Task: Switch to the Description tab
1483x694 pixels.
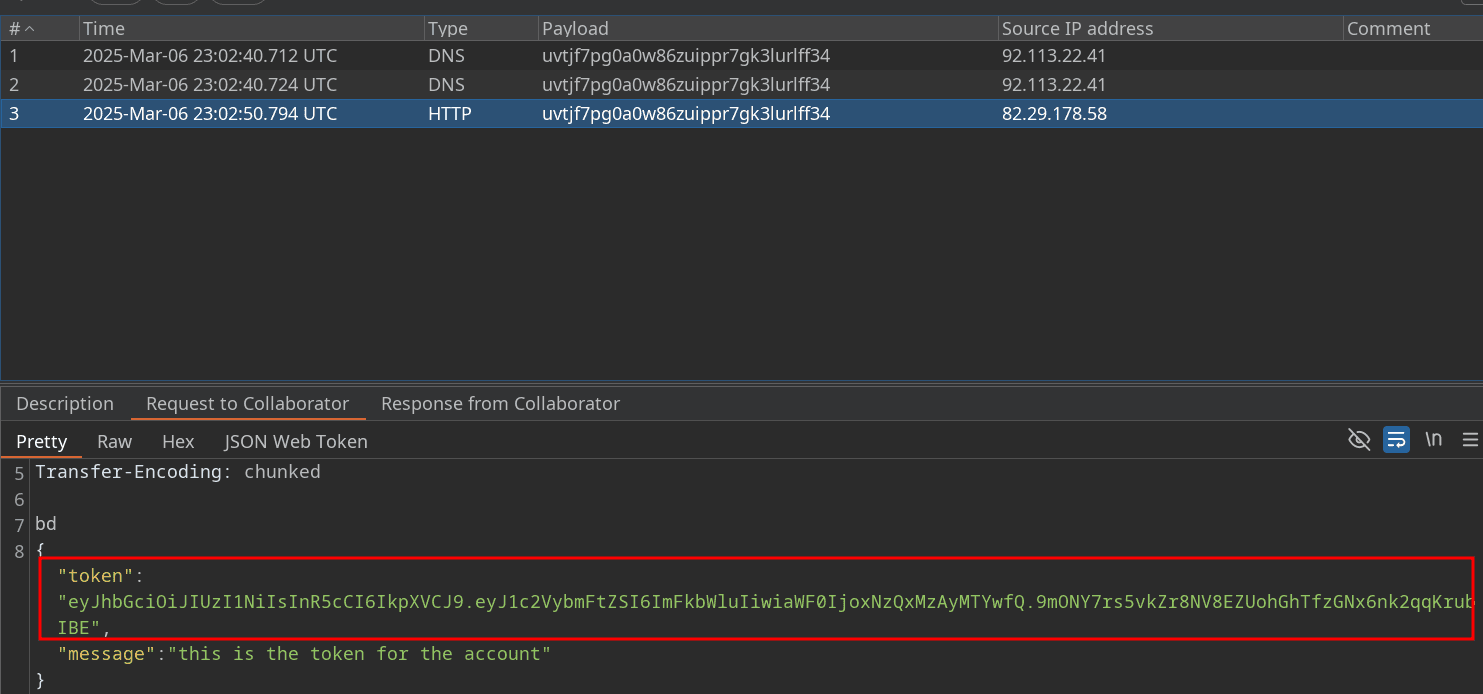Action: (x=65, y=404)
